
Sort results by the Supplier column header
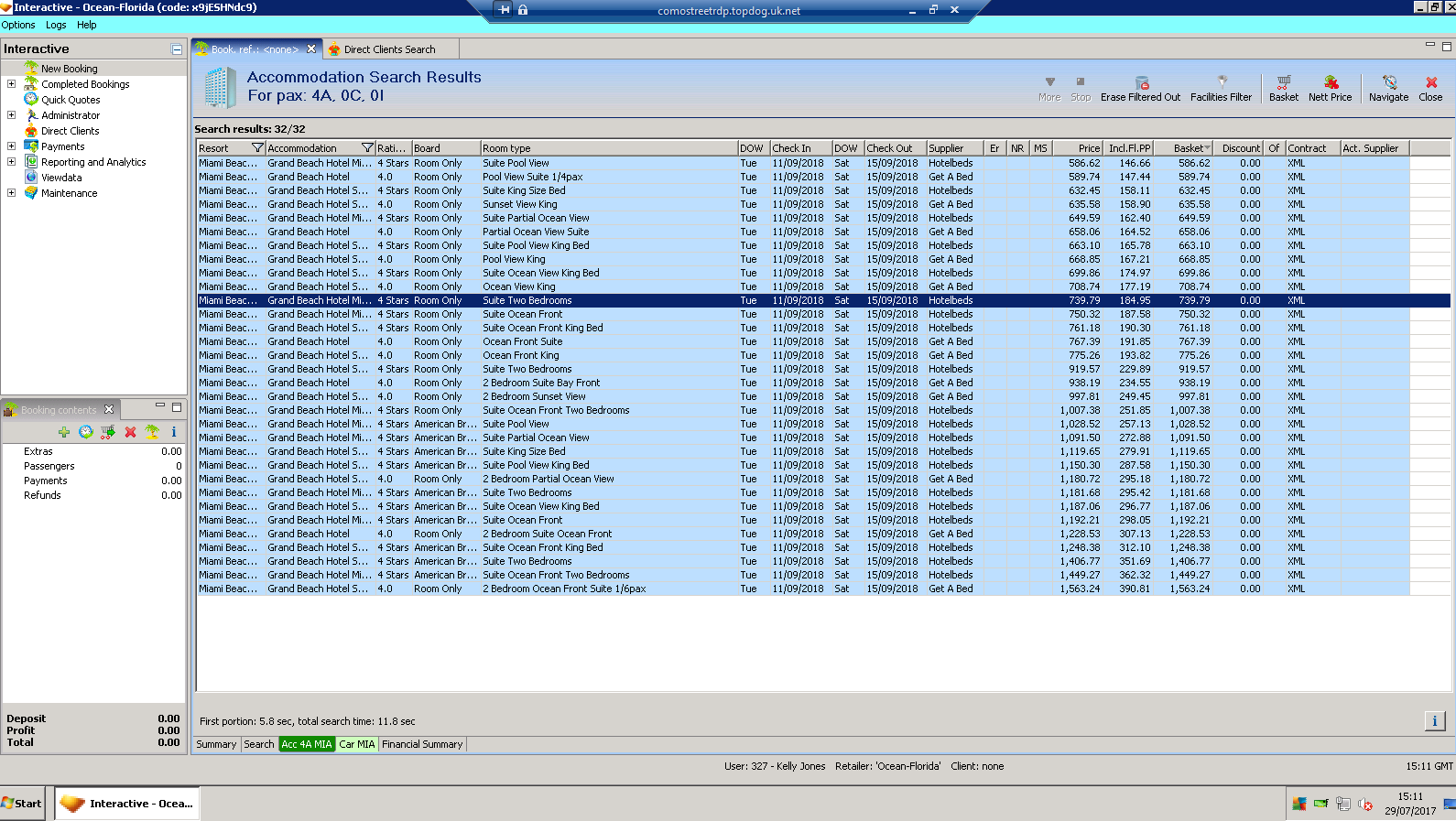point(954,147)
